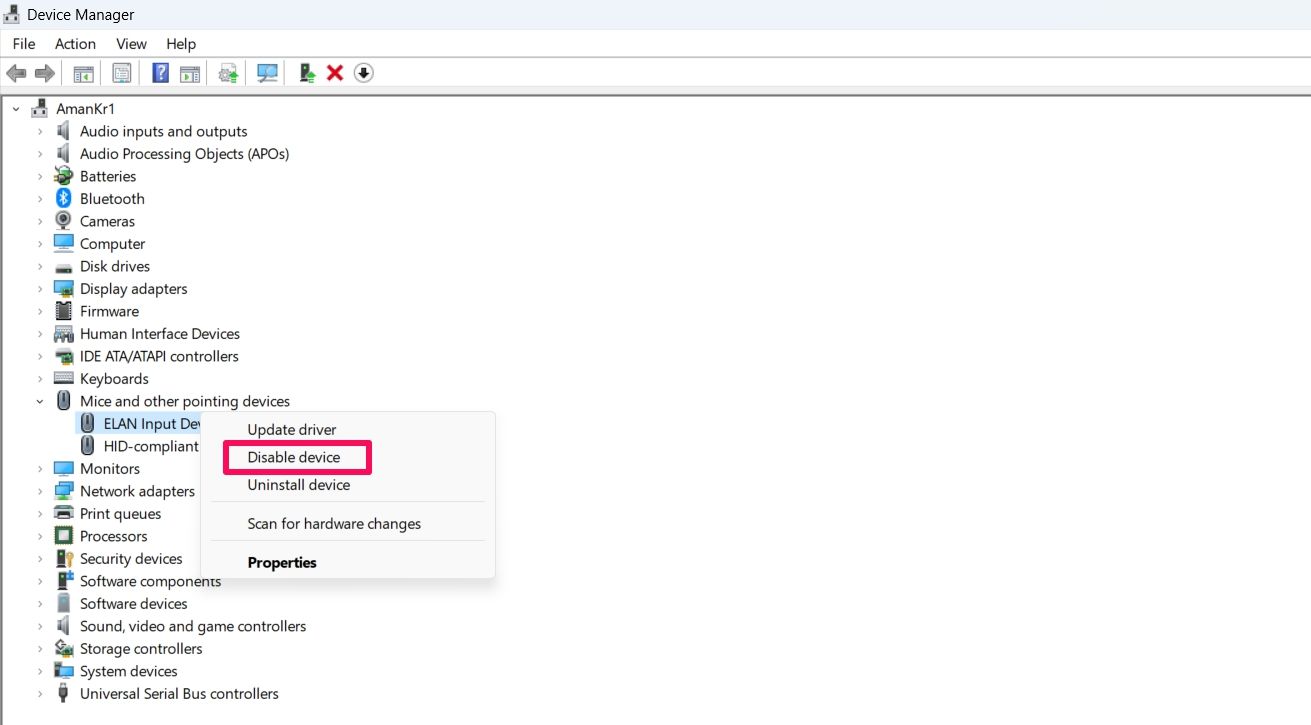1311x725 pixels.
Task: Click Properties at the bottom of context menu
Action: point(282,562)
